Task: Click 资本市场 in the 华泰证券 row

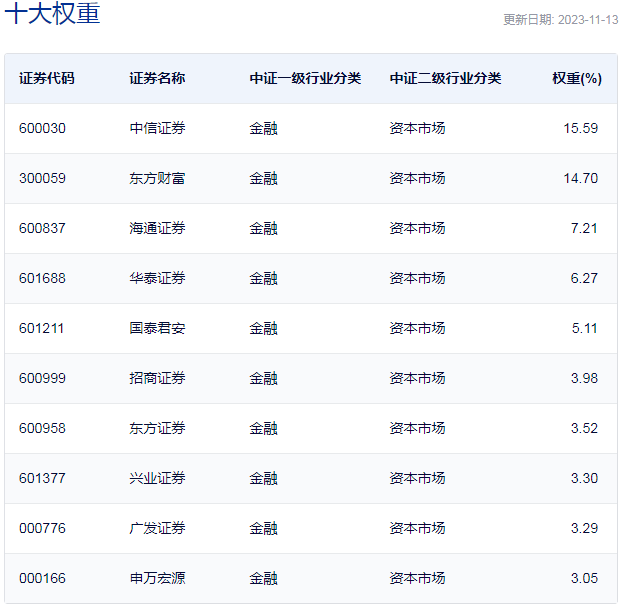Action: 417,278
